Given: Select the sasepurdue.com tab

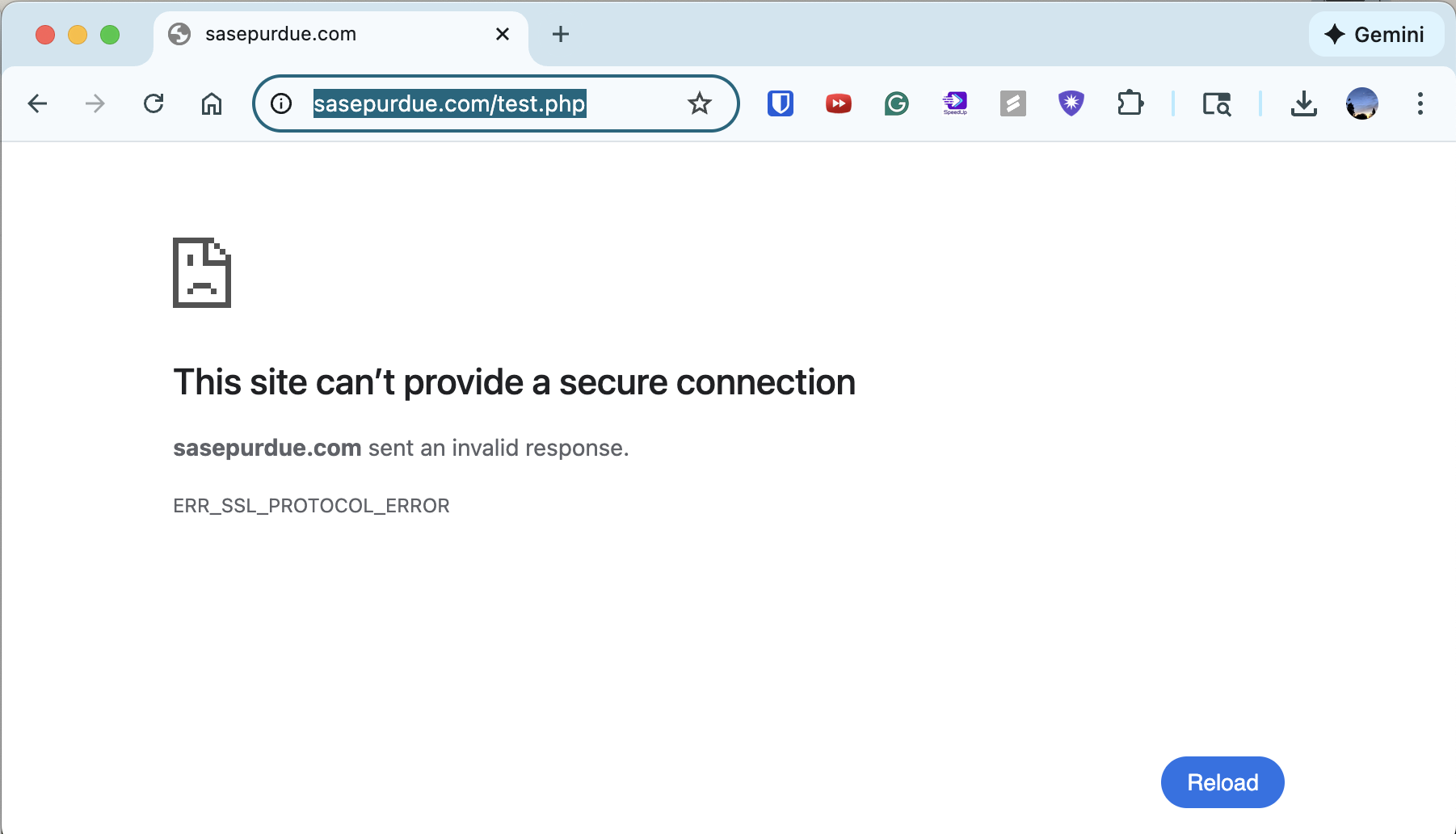Looking at the screenshot, I should tap(323, 34).
